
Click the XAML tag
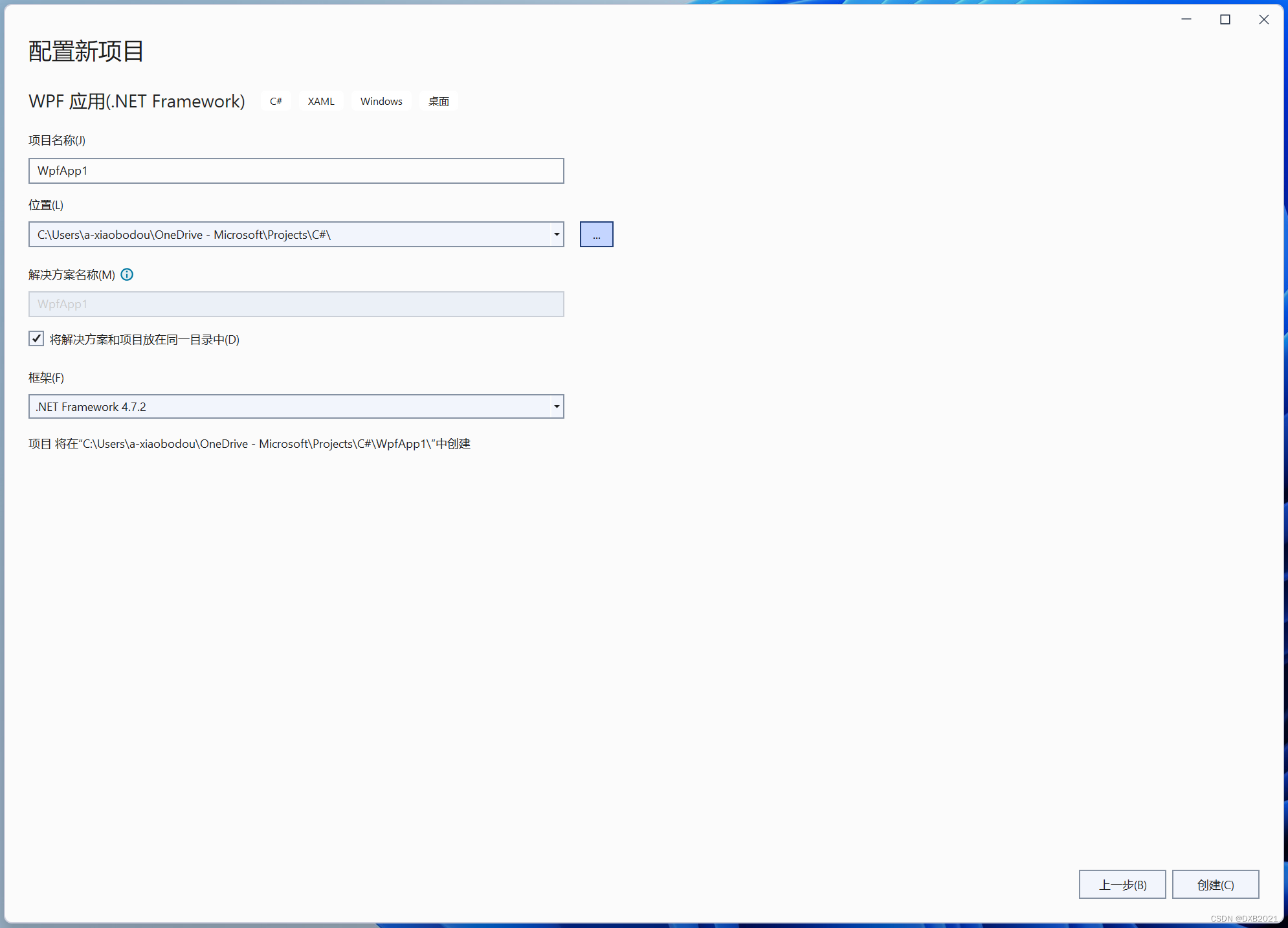point(321,101)
